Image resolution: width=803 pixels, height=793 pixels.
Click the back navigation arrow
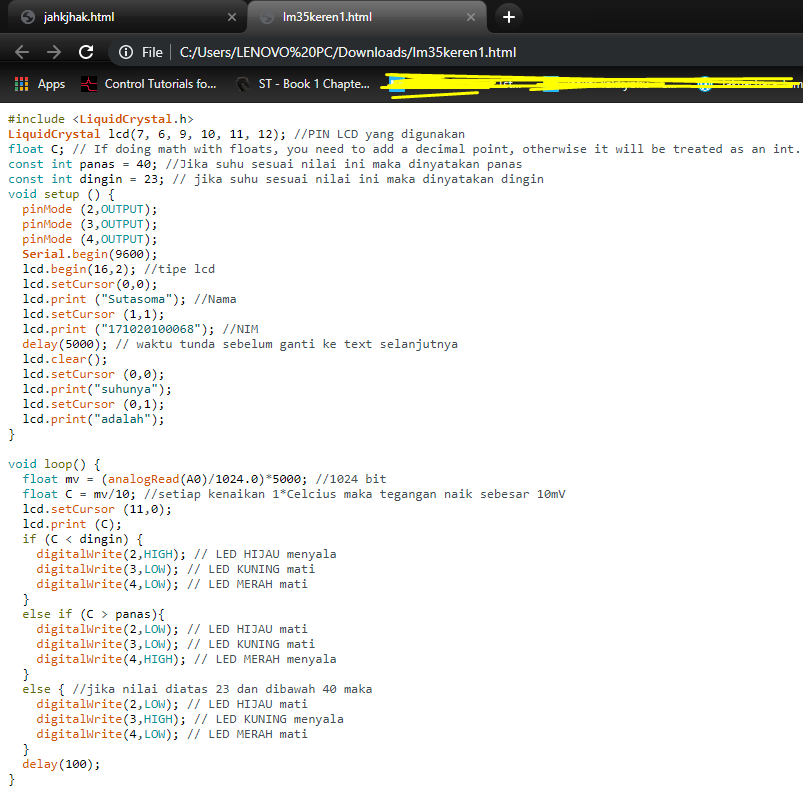(x=22, y=51)
